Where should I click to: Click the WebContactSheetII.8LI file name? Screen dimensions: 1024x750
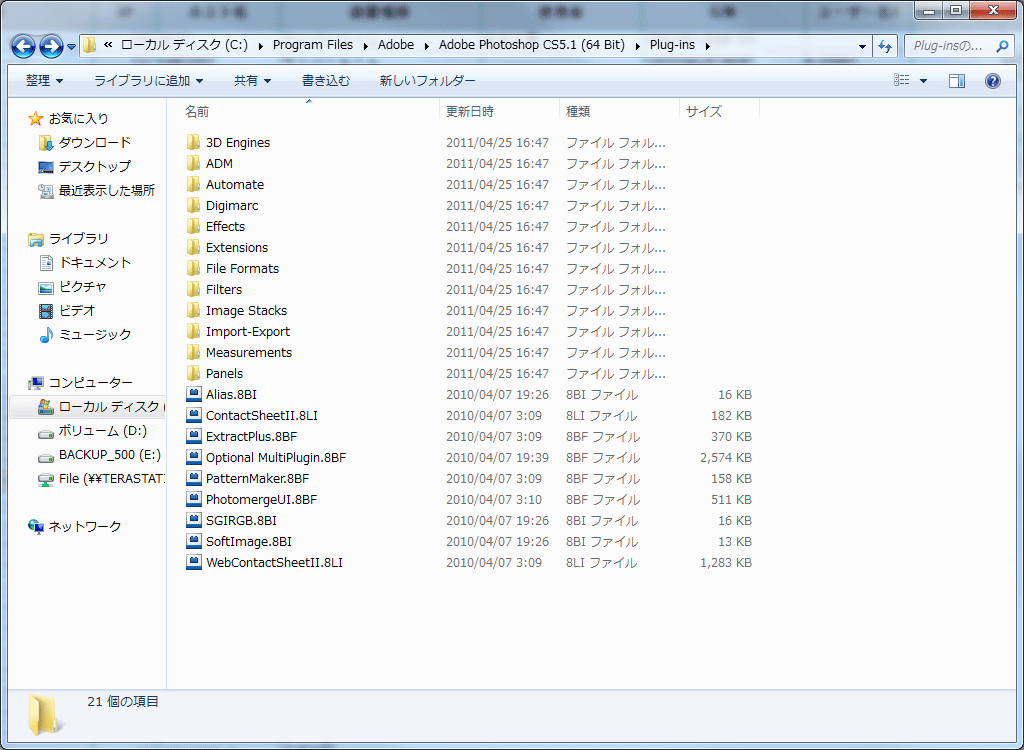pos(274,562)
